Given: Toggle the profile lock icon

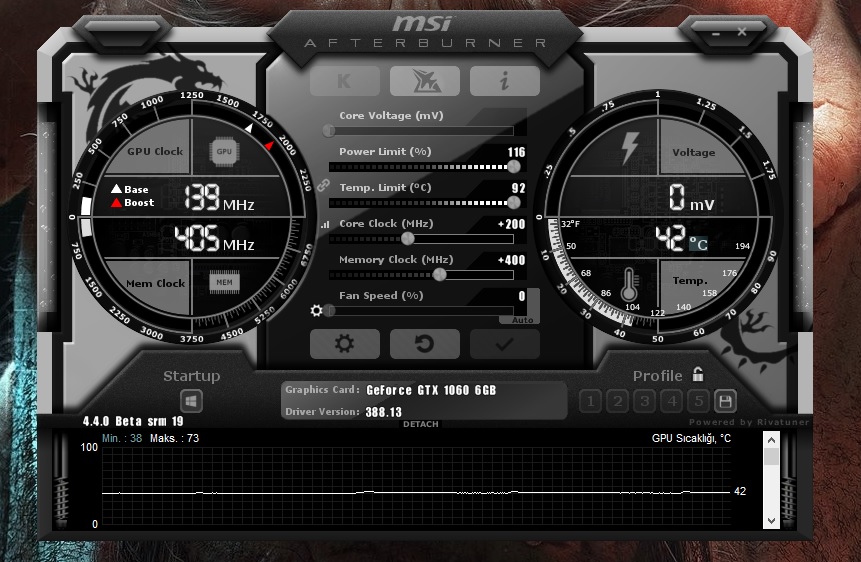Looking at the screenshot, I should [698, 374].
